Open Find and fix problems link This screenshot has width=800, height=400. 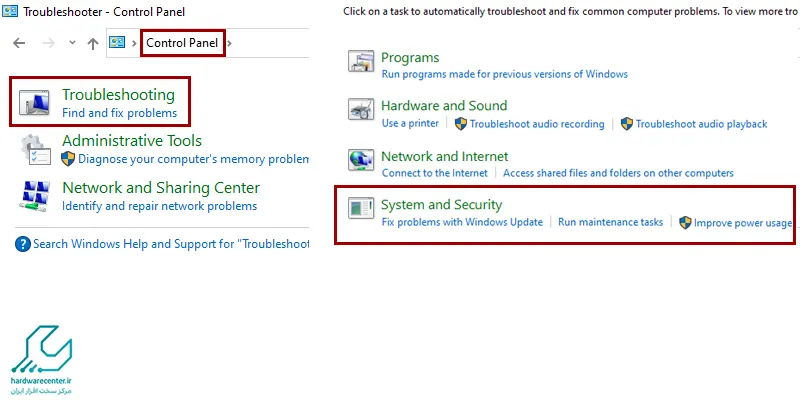119,113
